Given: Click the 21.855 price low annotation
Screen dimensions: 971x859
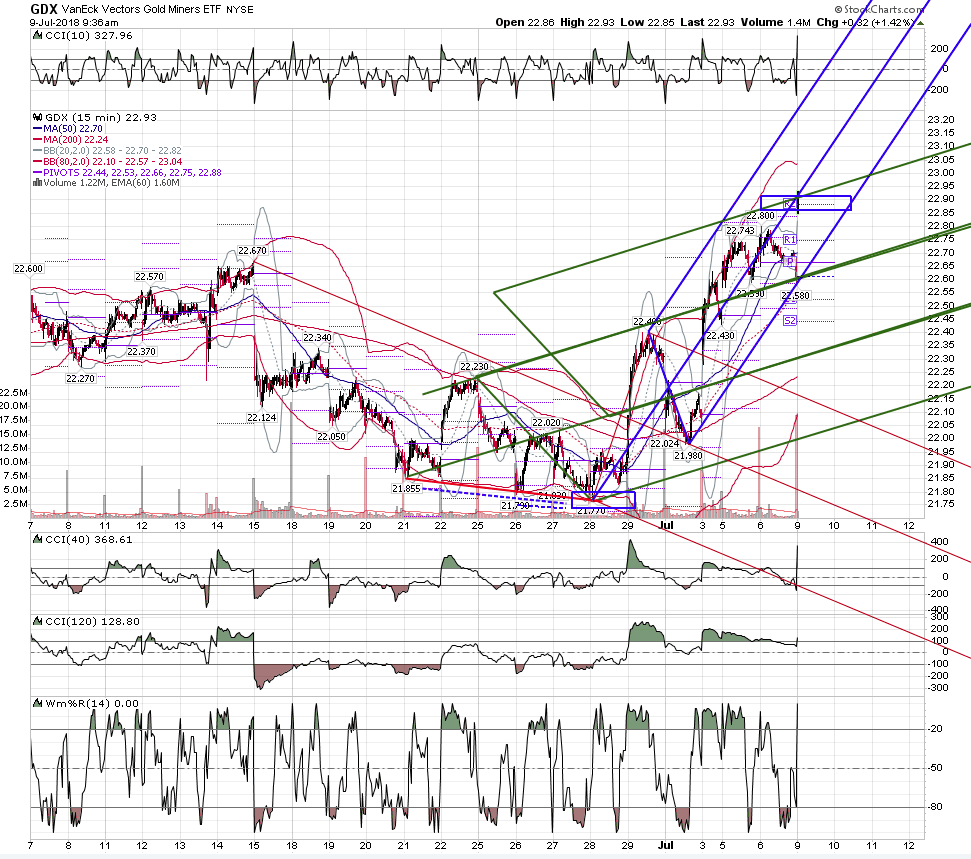Looking at the screenshot, I should point(406,489).
